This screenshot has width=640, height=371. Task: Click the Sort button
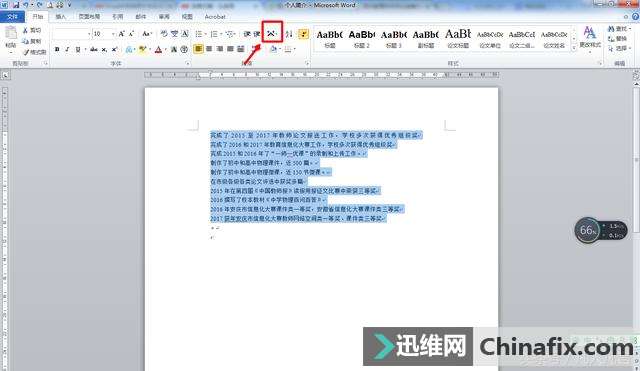289,34
